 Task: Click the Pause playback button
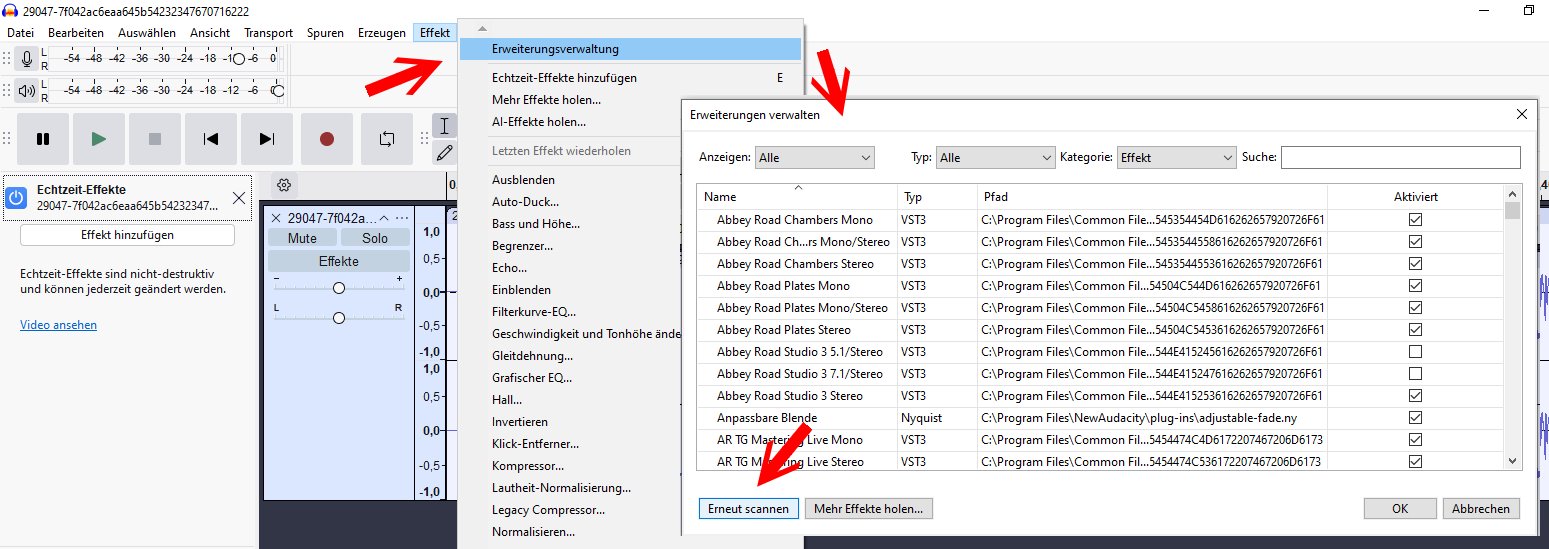pyautogui.click(x=43, y=139)
